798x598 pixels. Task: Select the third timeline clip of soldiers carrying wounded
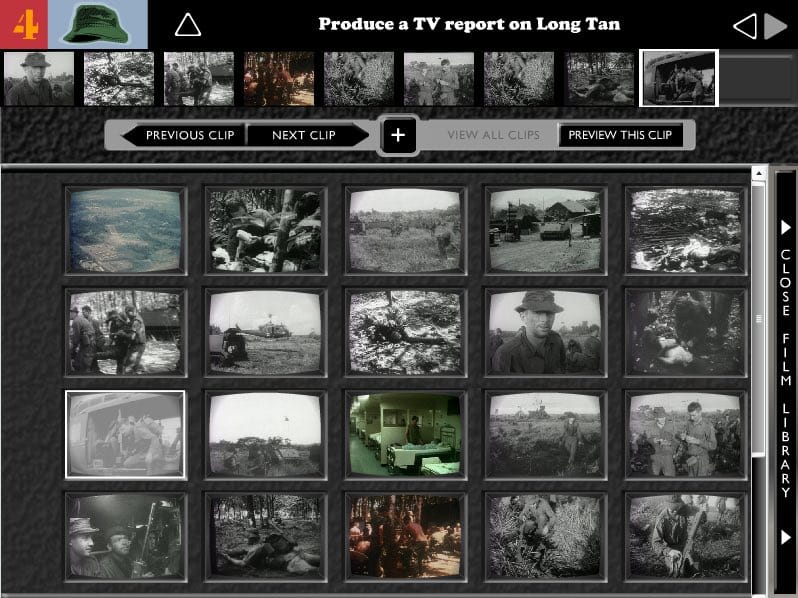(x=199, y=79)
